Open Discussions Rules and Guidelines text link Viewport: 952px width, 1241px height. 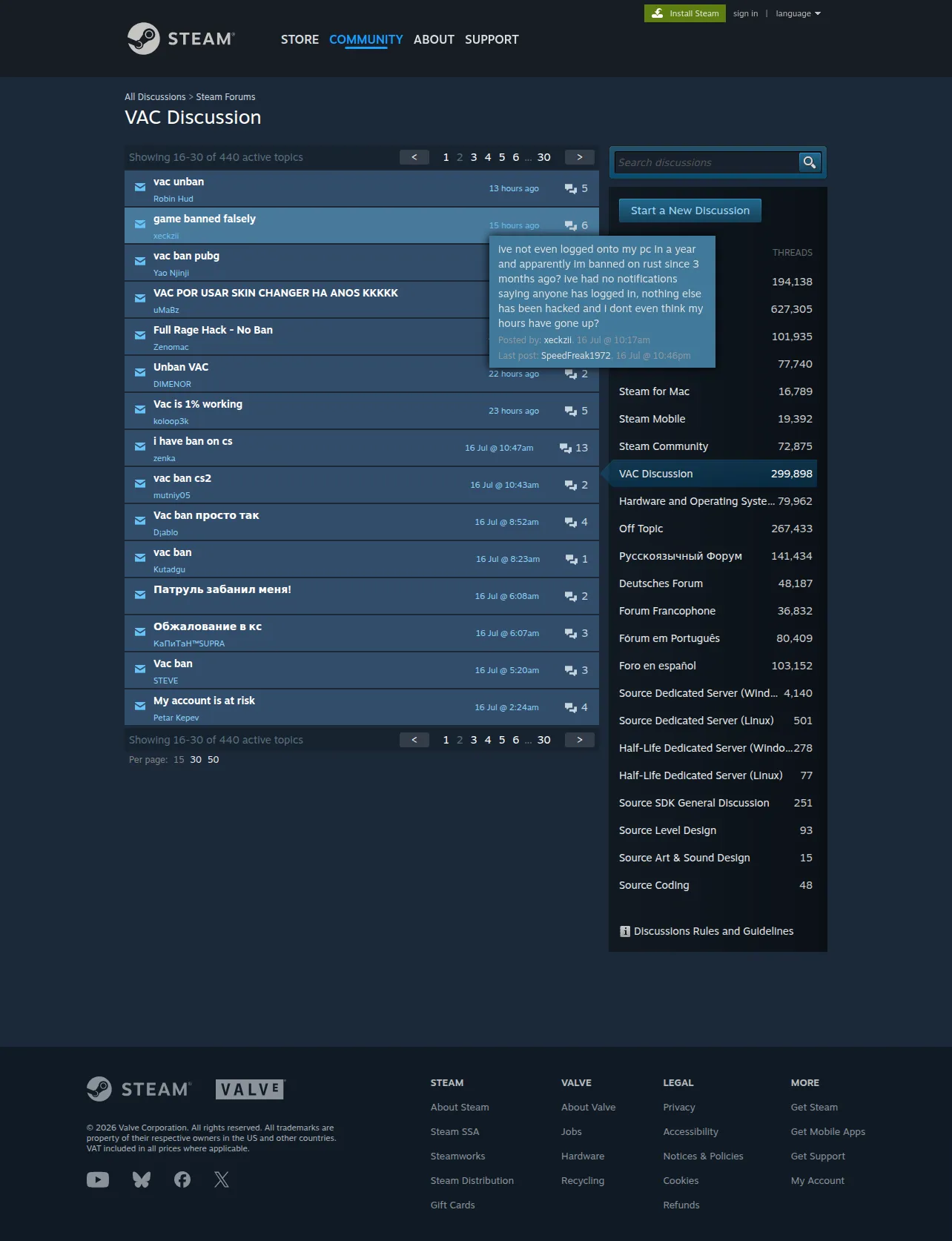(713, 931)
